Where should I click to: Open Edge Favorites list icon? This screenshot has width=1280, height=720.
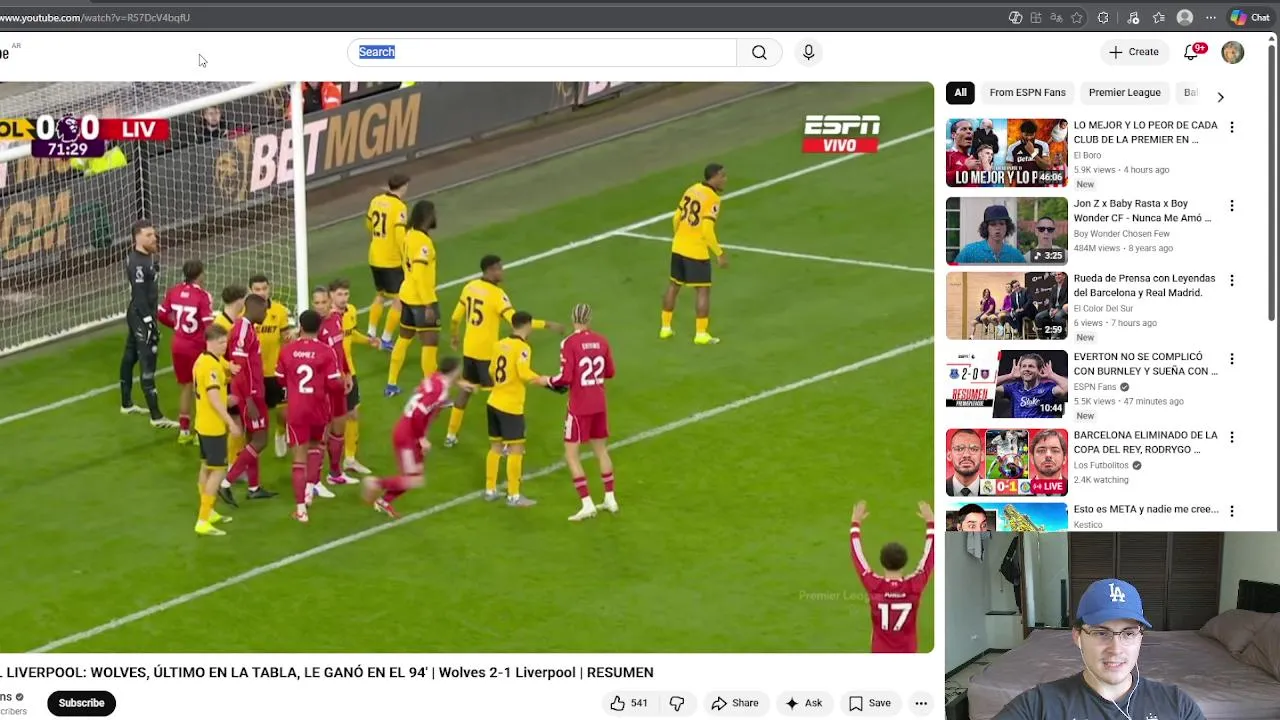tap(1159, 17)
